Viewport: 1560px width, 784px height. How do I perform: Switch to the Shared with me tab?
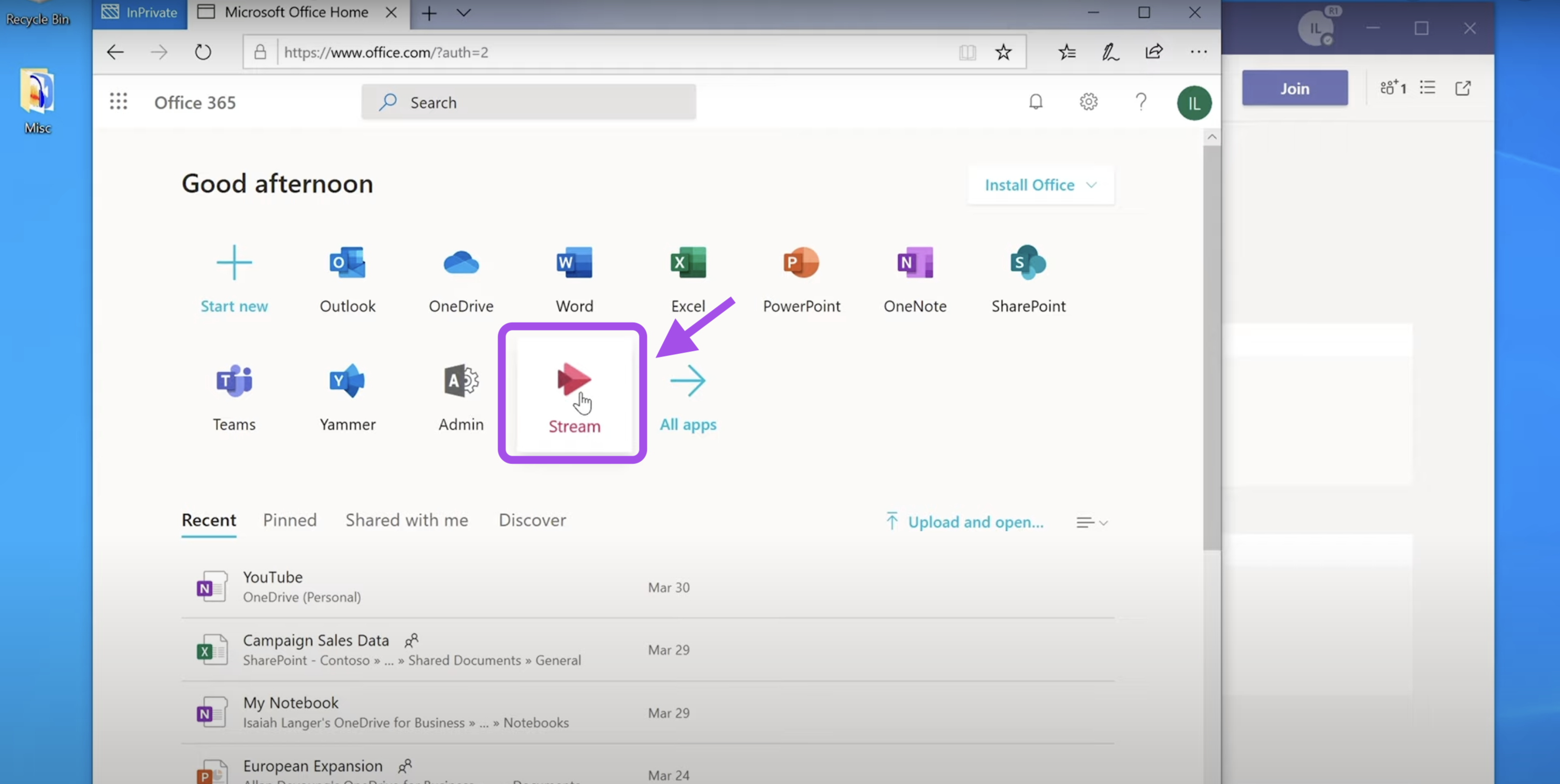(x=407, y=520)
